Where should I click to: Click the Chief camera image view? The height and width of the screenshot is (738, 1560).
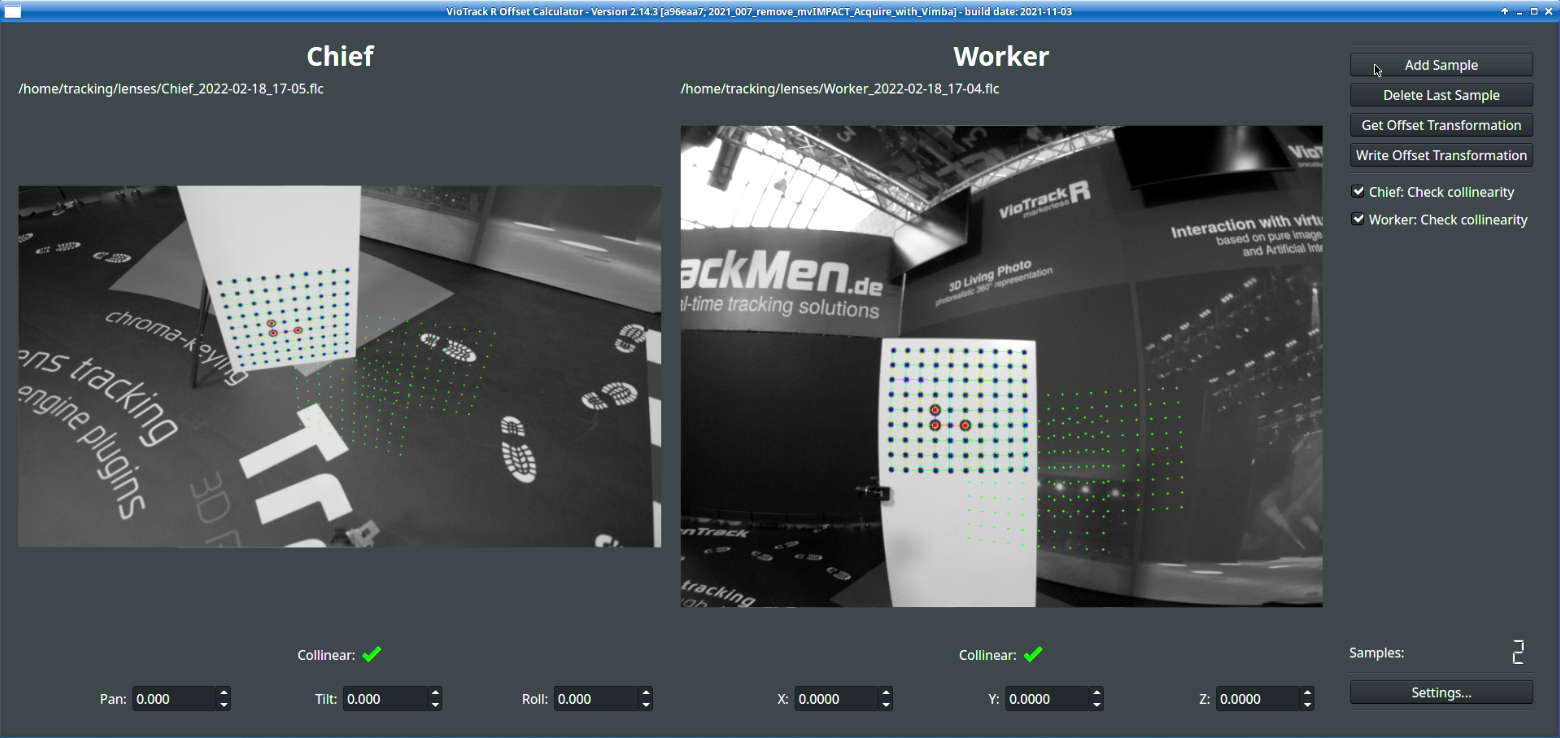click(x=340, y=366)
